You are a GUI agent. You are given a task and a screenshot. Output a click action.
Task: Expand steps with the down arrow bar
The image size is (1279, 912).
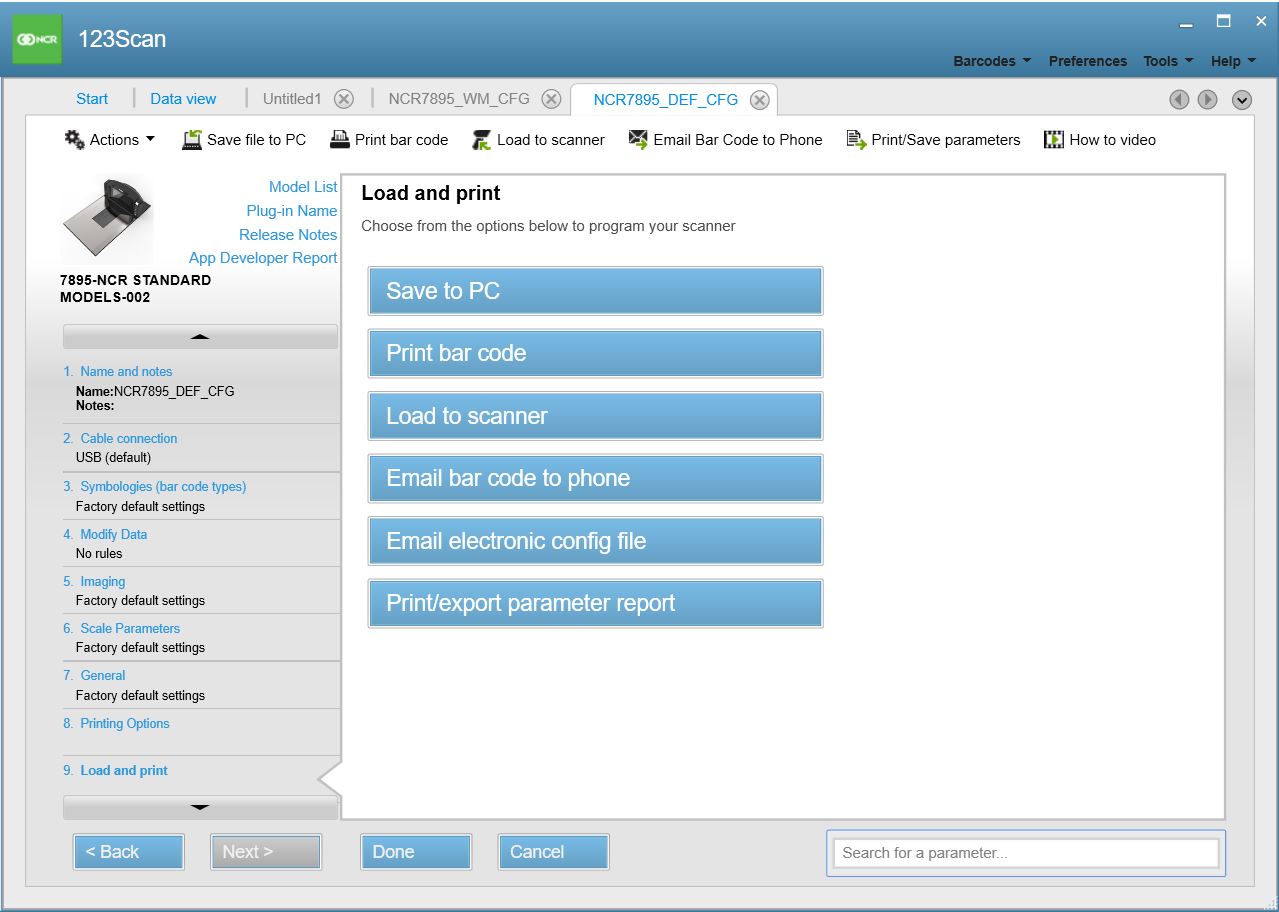point(200,807)
